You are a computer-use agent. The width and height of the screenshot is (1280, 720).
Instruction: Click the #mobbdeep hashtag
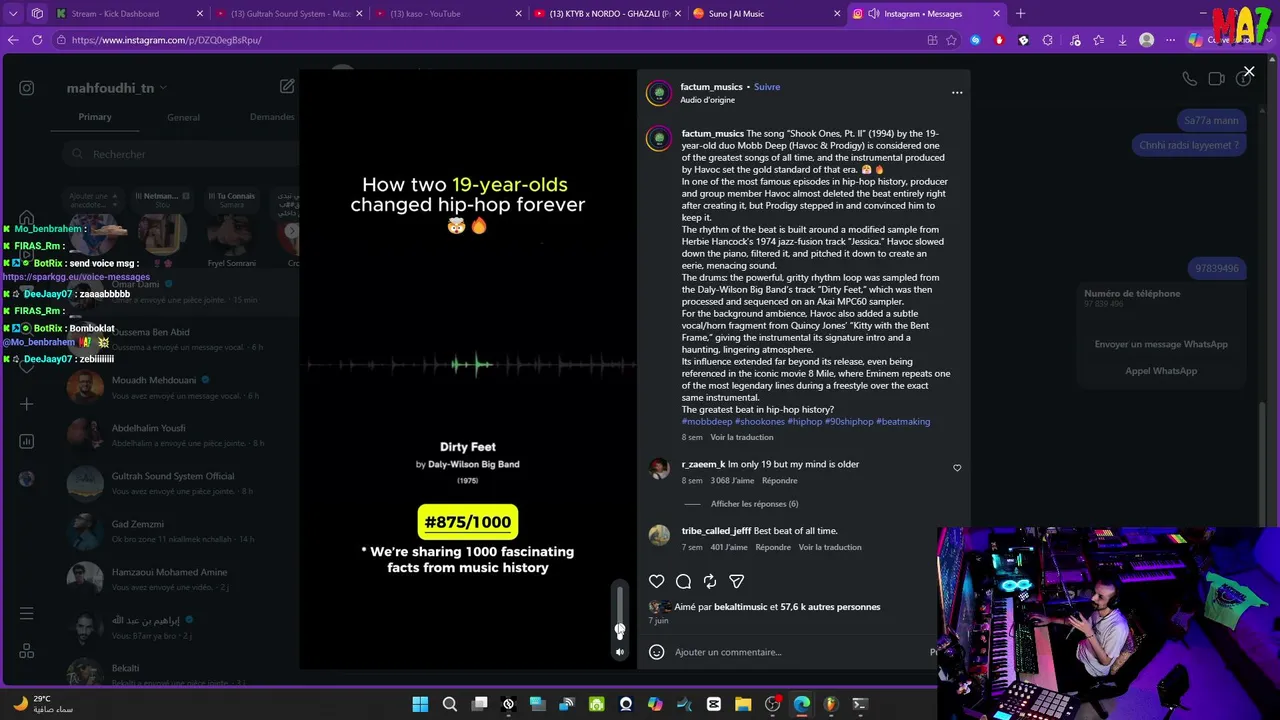click(x=707, y=422)
